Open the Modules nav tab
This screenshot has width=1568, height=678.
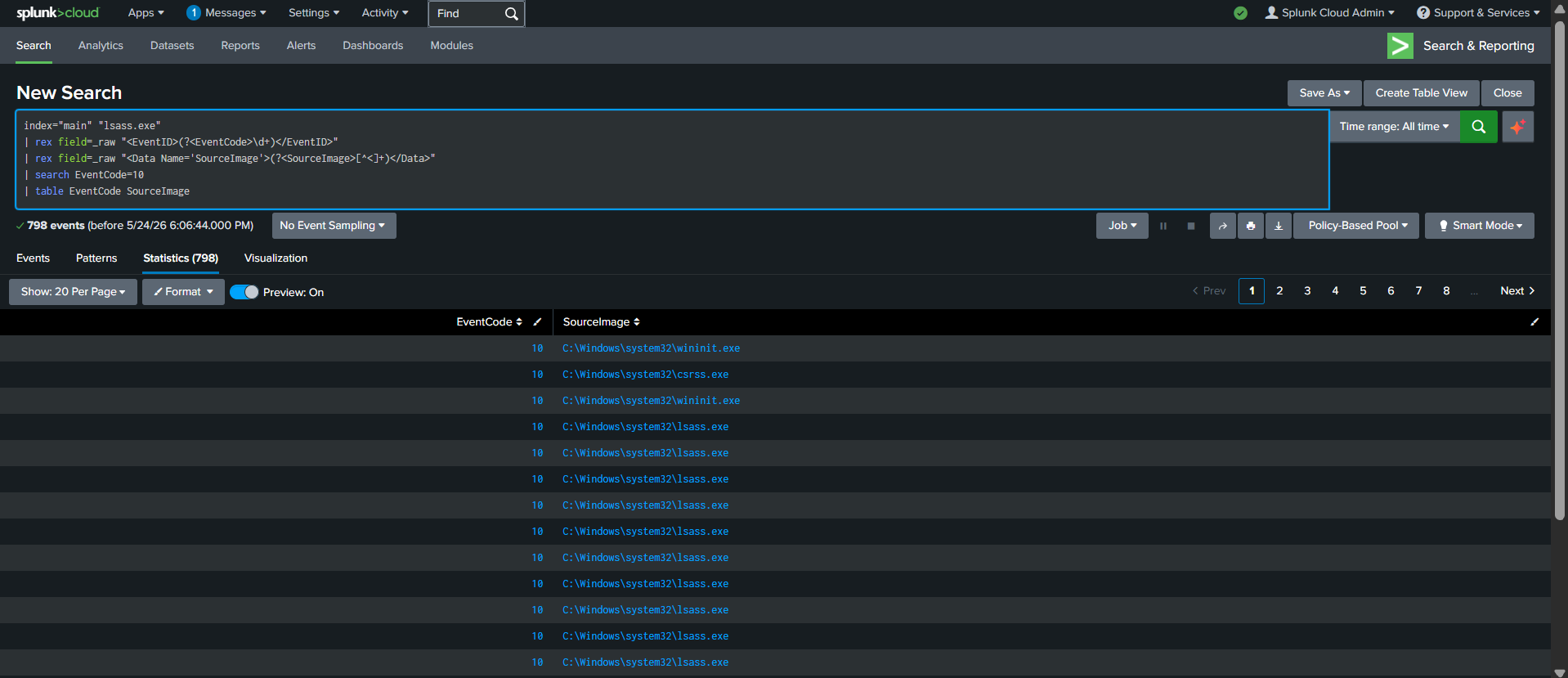click(451, 46)
